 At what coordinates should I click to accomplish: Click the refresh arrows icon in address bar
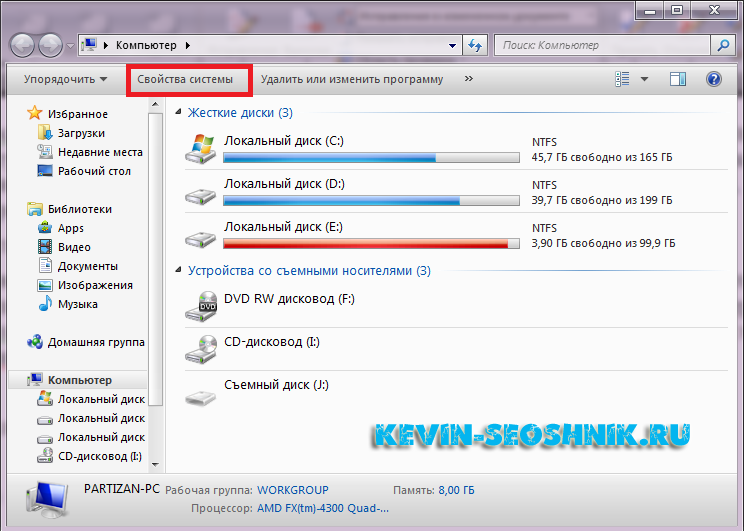click(476, 45)
